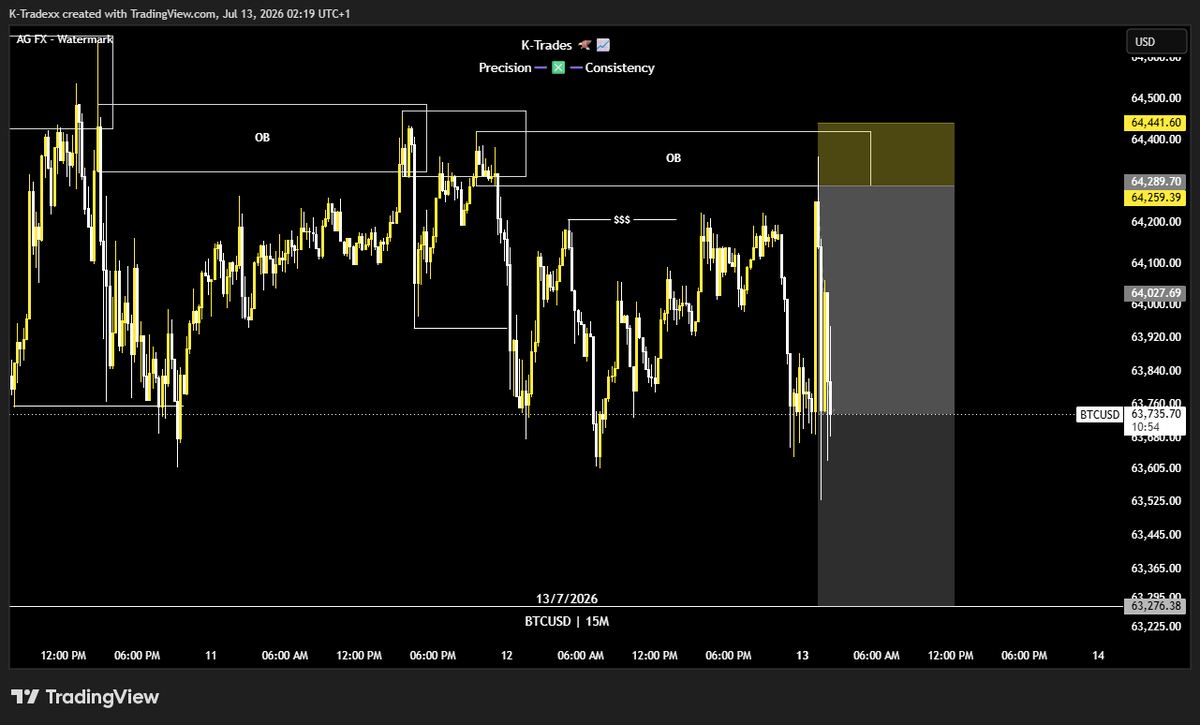
Task: Click the Precision — Consistency subtitle
Action: (567, 68)
